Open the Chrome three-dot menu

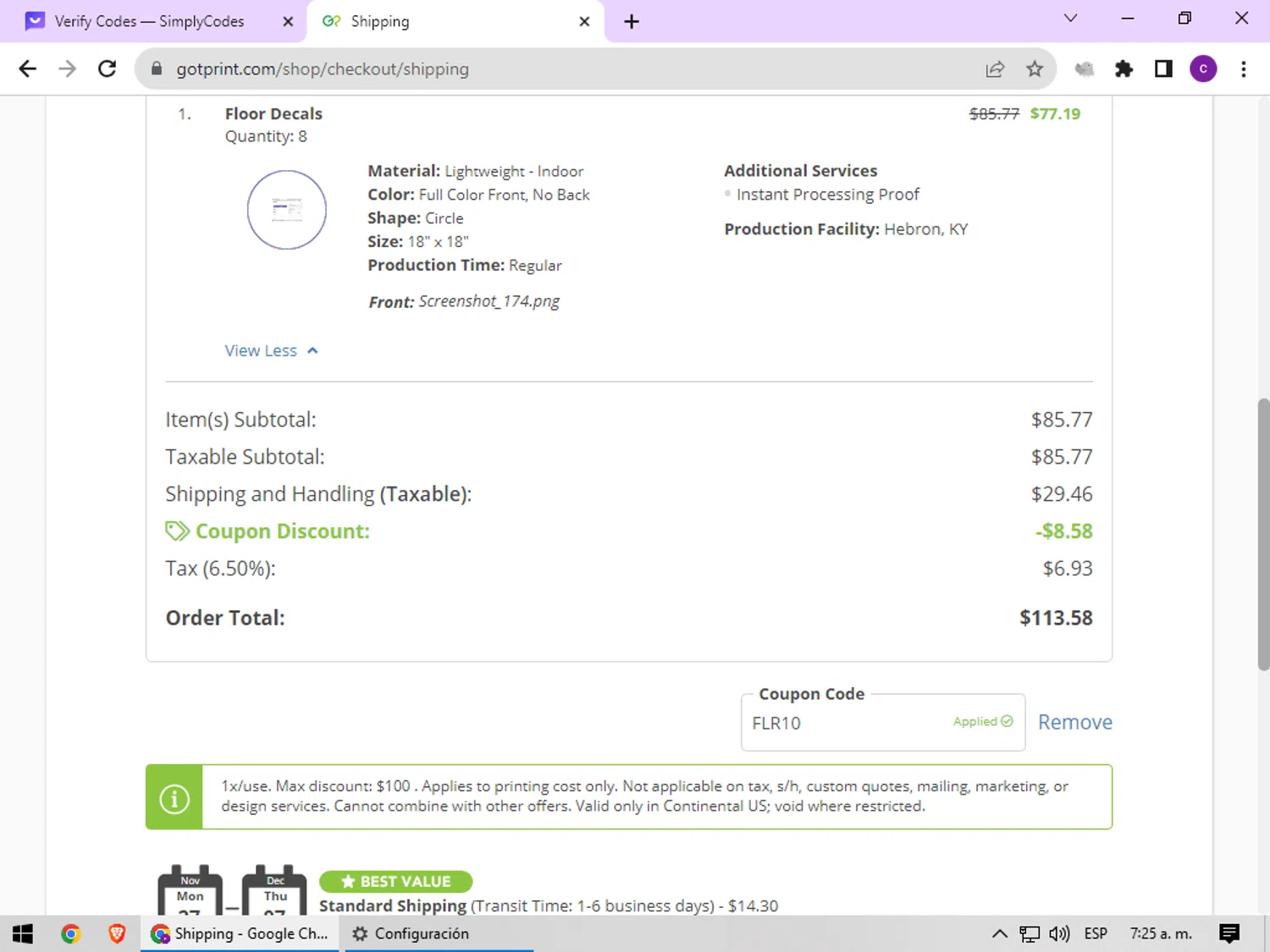pyautogui.click(x=1243, y=69)
